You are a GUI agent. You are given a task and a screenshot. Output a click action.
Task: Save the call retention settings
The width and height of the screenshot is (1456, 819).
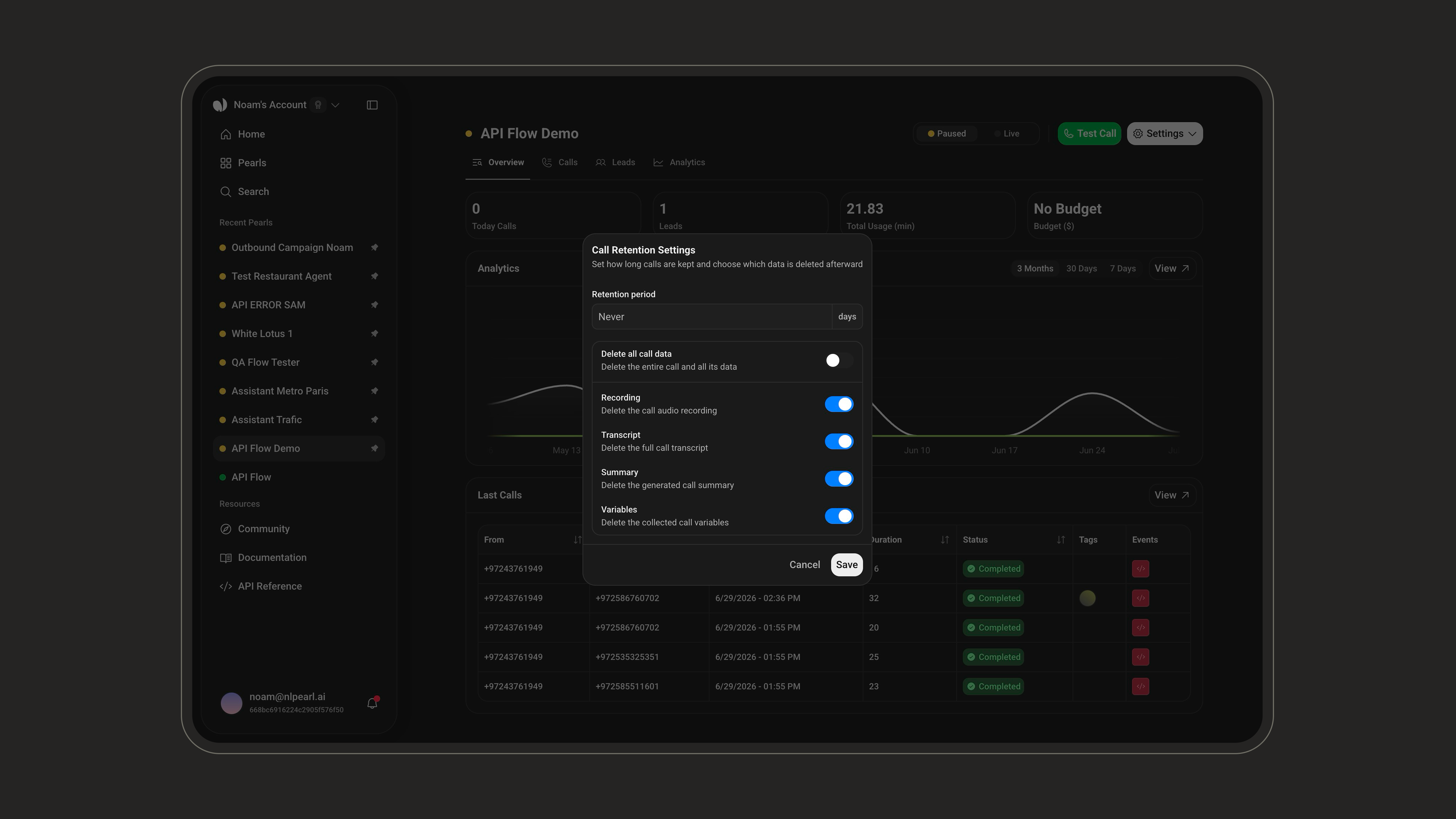(x=847, y=565)
